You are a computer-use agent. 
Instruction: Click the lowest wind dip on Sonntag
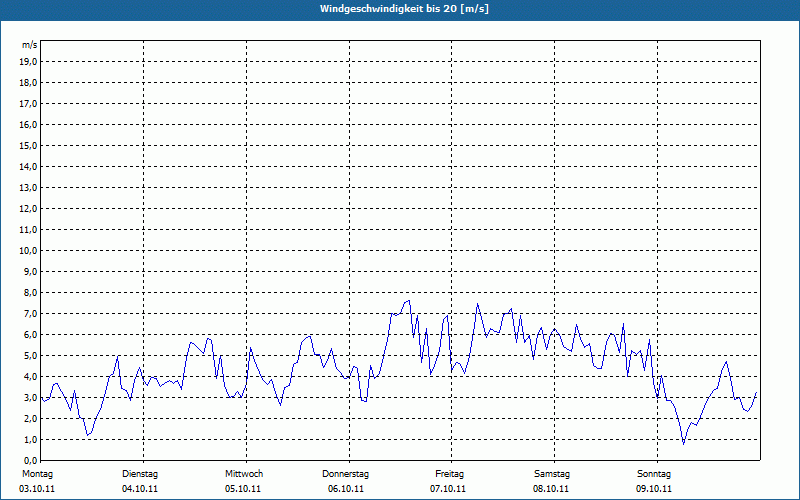coord(684,444)
